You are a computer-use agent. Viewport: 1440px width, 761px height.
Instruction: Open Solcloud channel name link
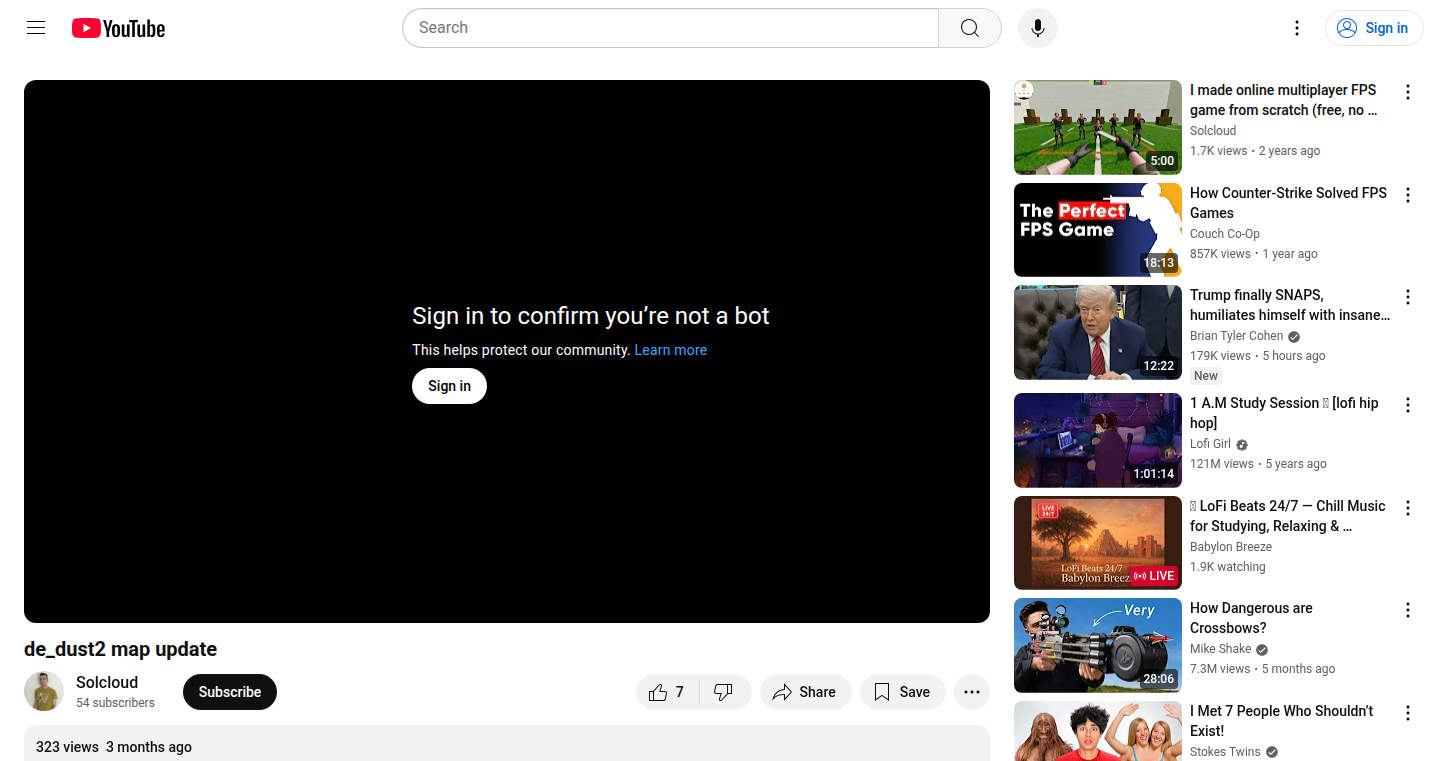[107, 682]
